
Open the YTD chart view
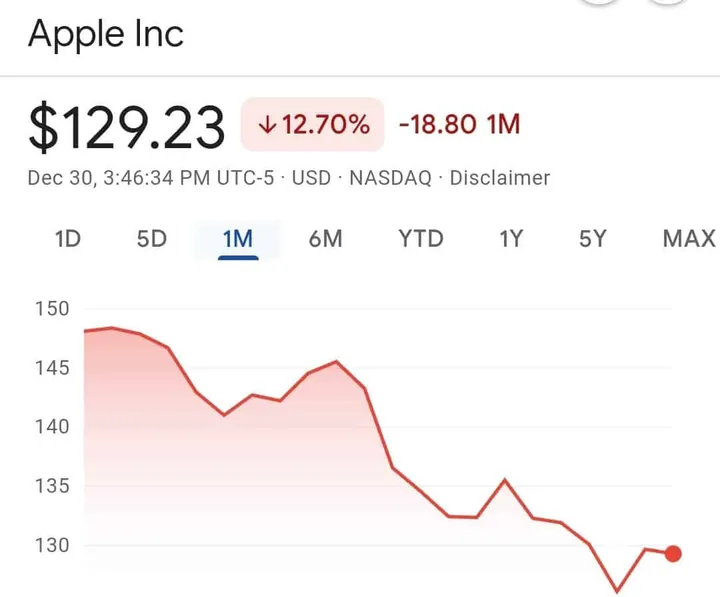(x=420, y=239)
